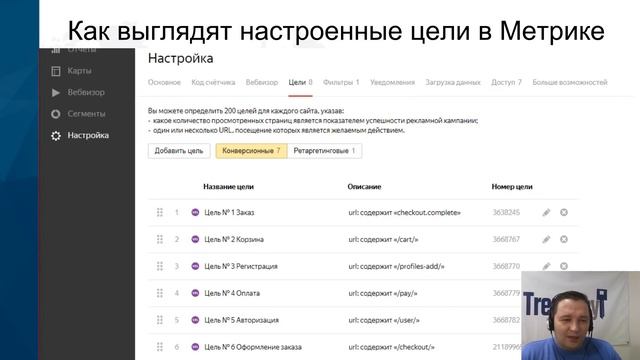Click description url: содержит «/profiles-add/»

(x=396, y=266)
